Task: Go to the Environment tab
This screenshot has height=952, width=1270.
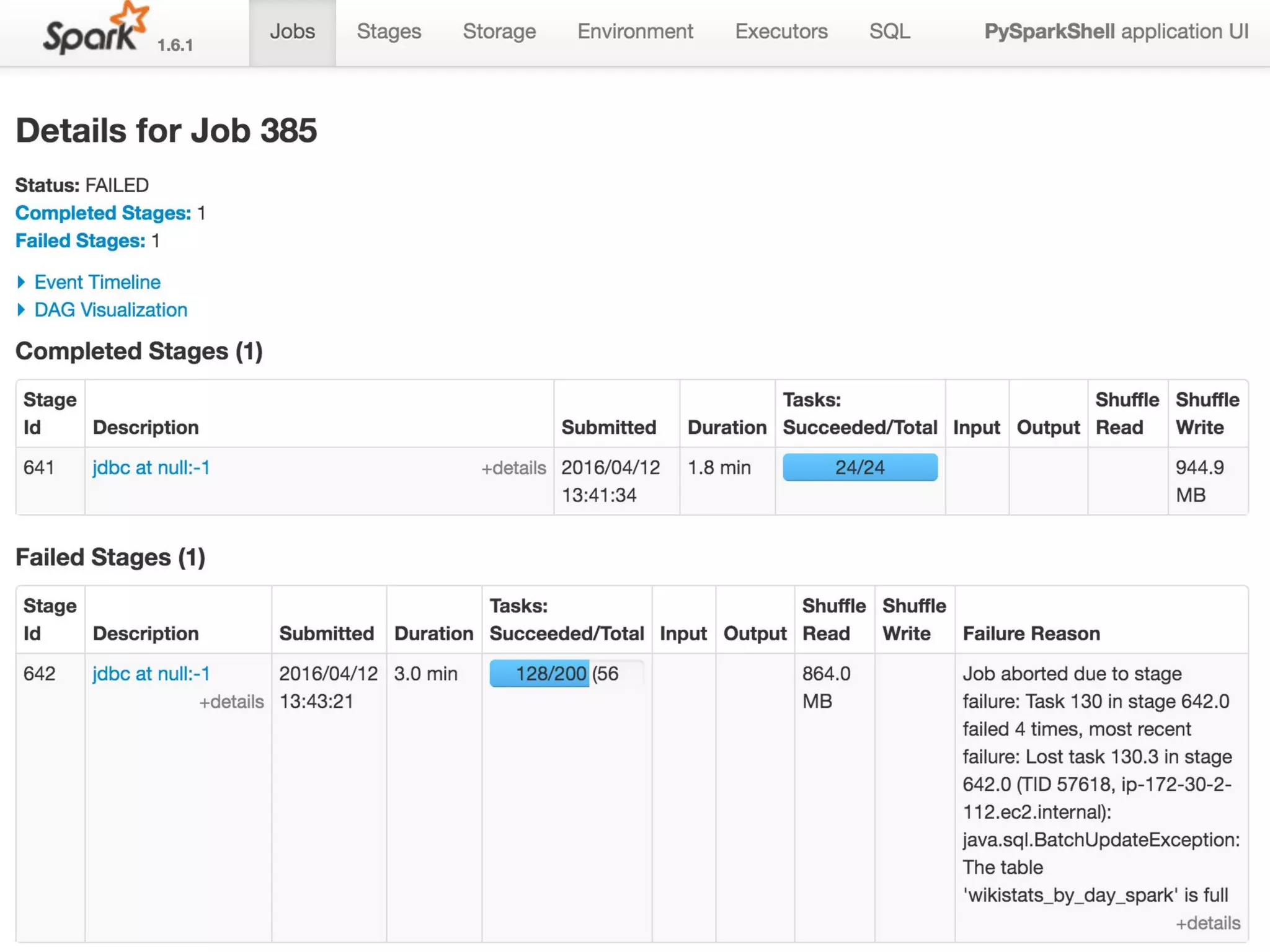Action: pos(635,32)
